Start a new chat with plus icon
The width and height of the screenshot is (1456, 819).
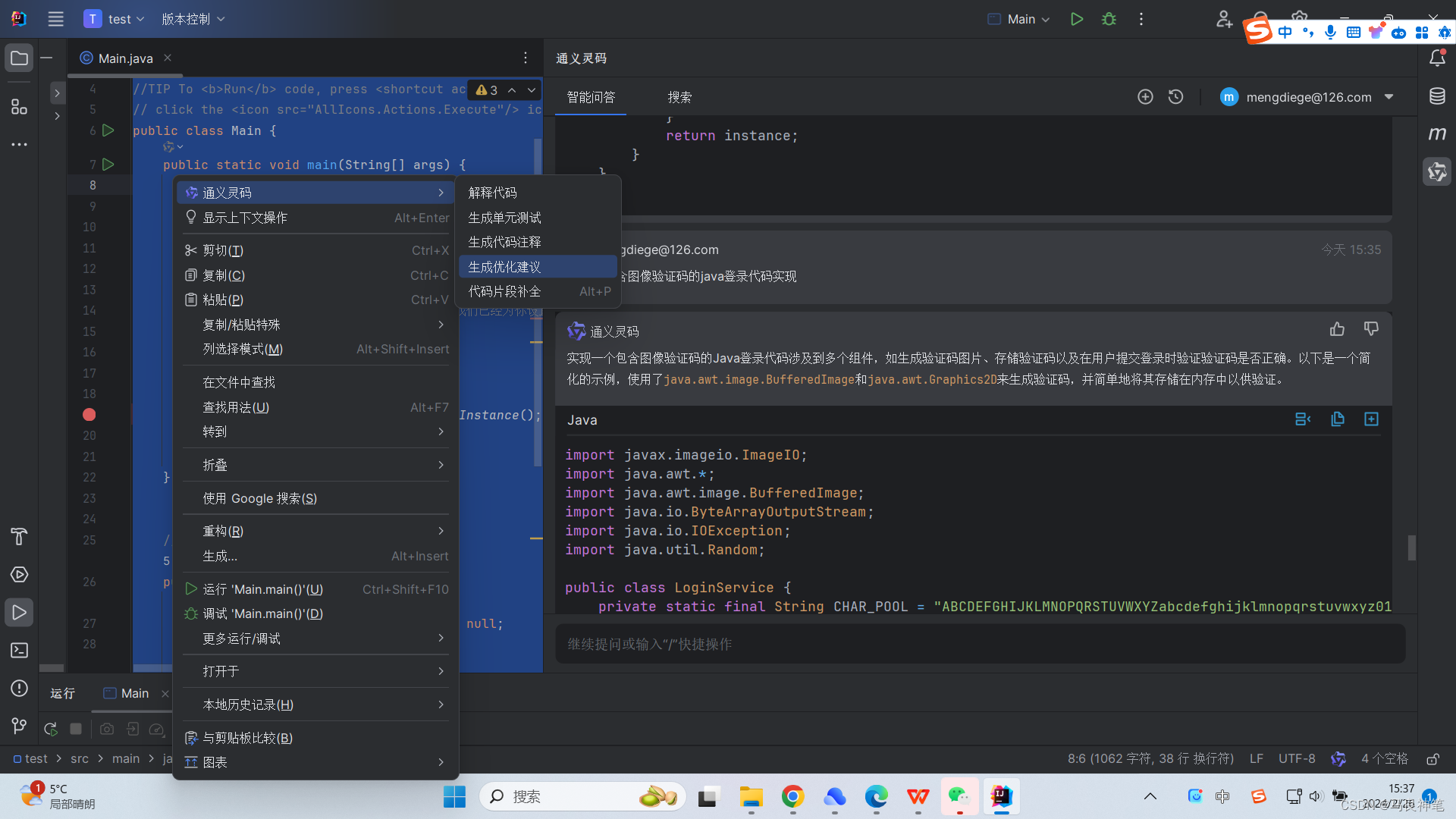1145,97
